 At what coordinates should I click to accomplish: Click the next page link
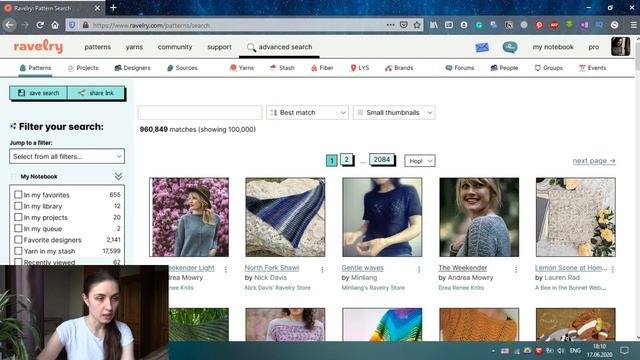click(x=594, y=161)
